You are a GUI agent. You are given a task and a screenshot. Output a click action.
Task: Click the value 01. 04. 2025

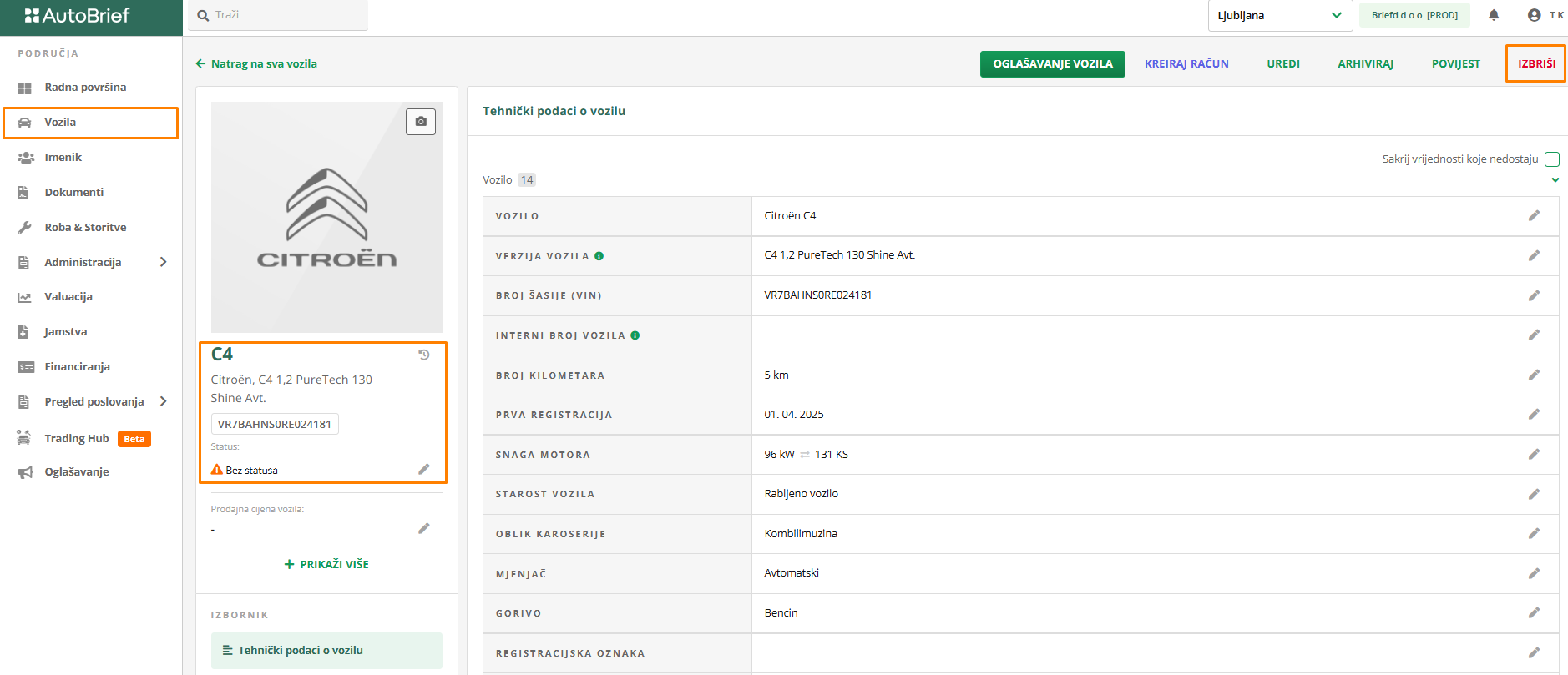click(x=794, y=415)
